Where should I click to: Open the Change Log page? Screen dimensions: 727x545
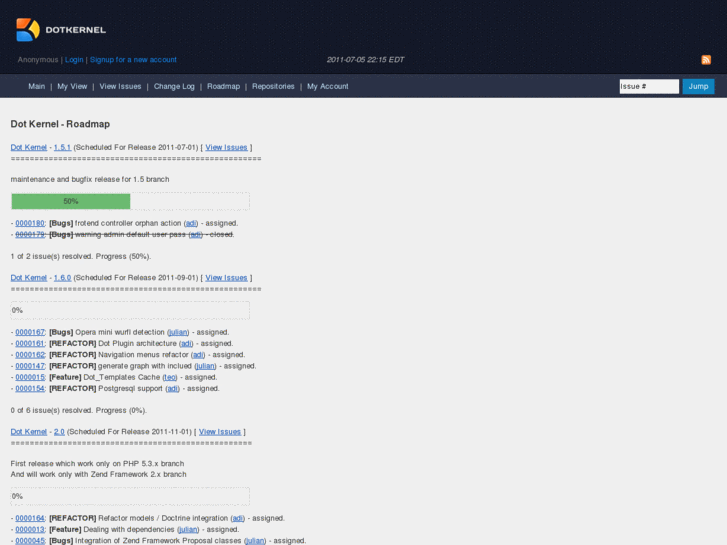point(174,86)
